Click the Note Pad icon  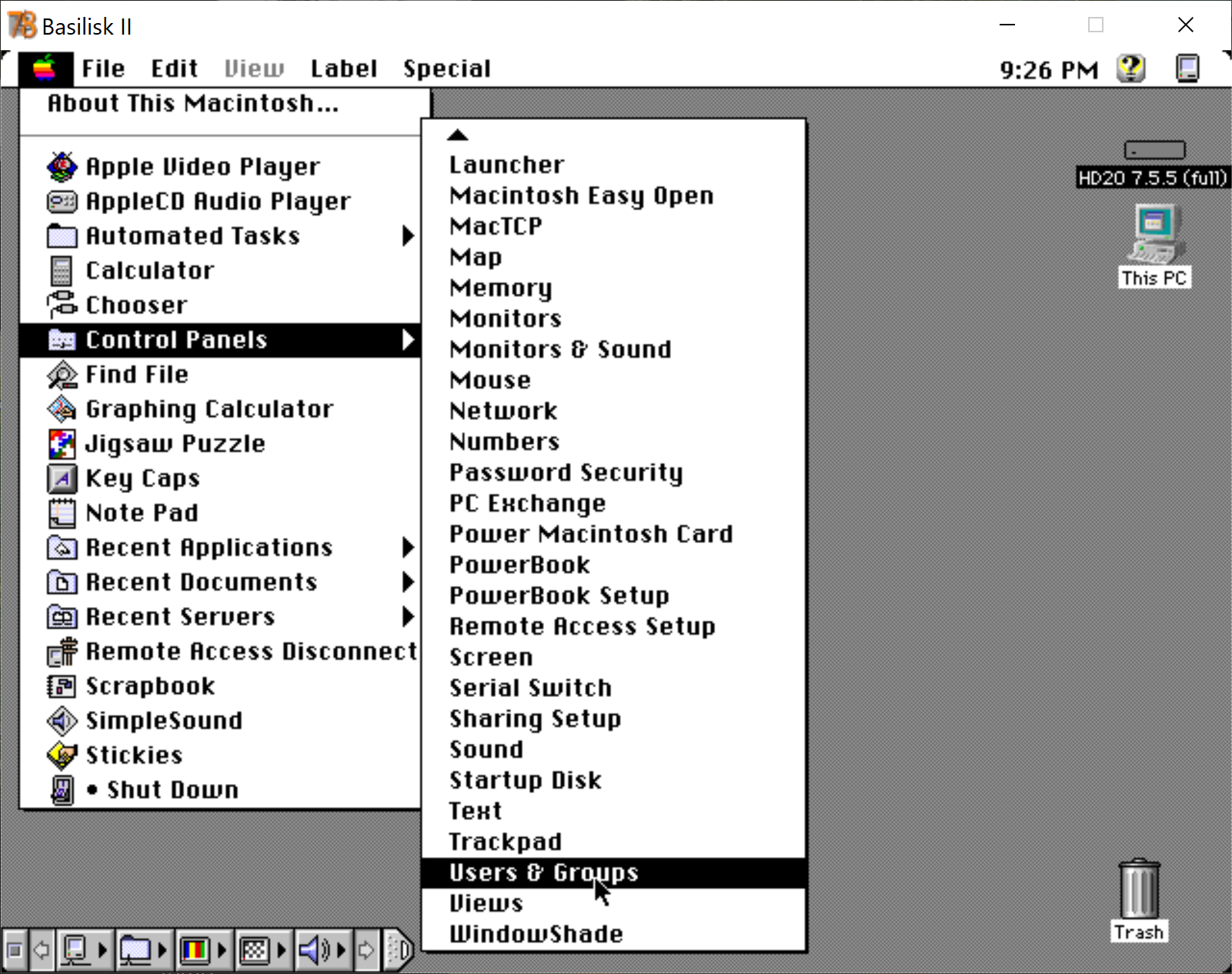[62, 513]
